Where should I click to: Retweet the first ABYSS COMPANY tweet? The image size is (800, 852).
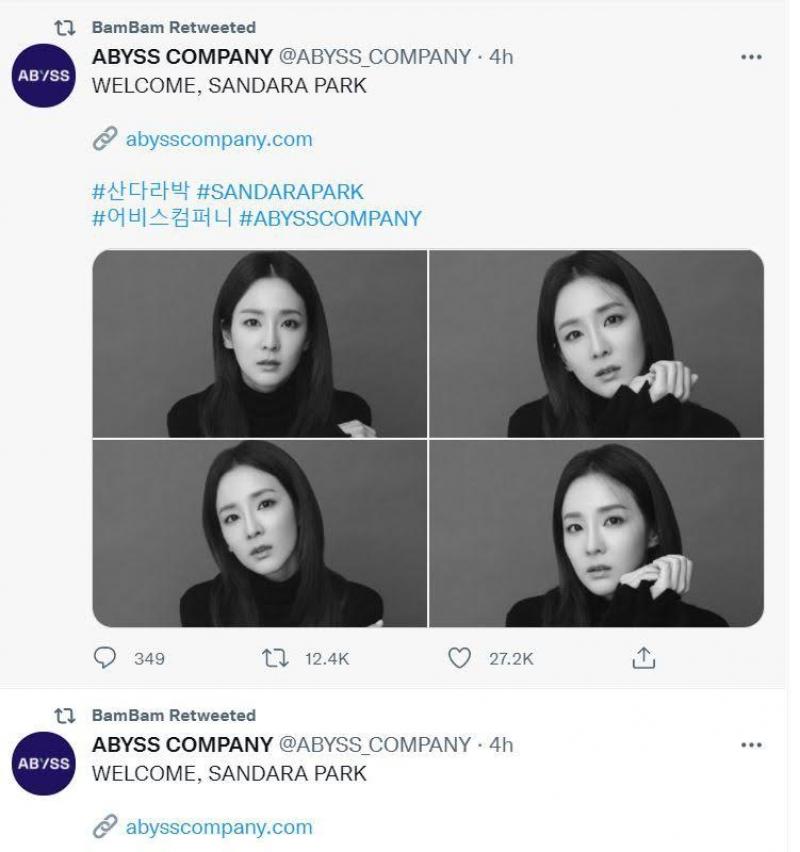click(x=274, y=658)
